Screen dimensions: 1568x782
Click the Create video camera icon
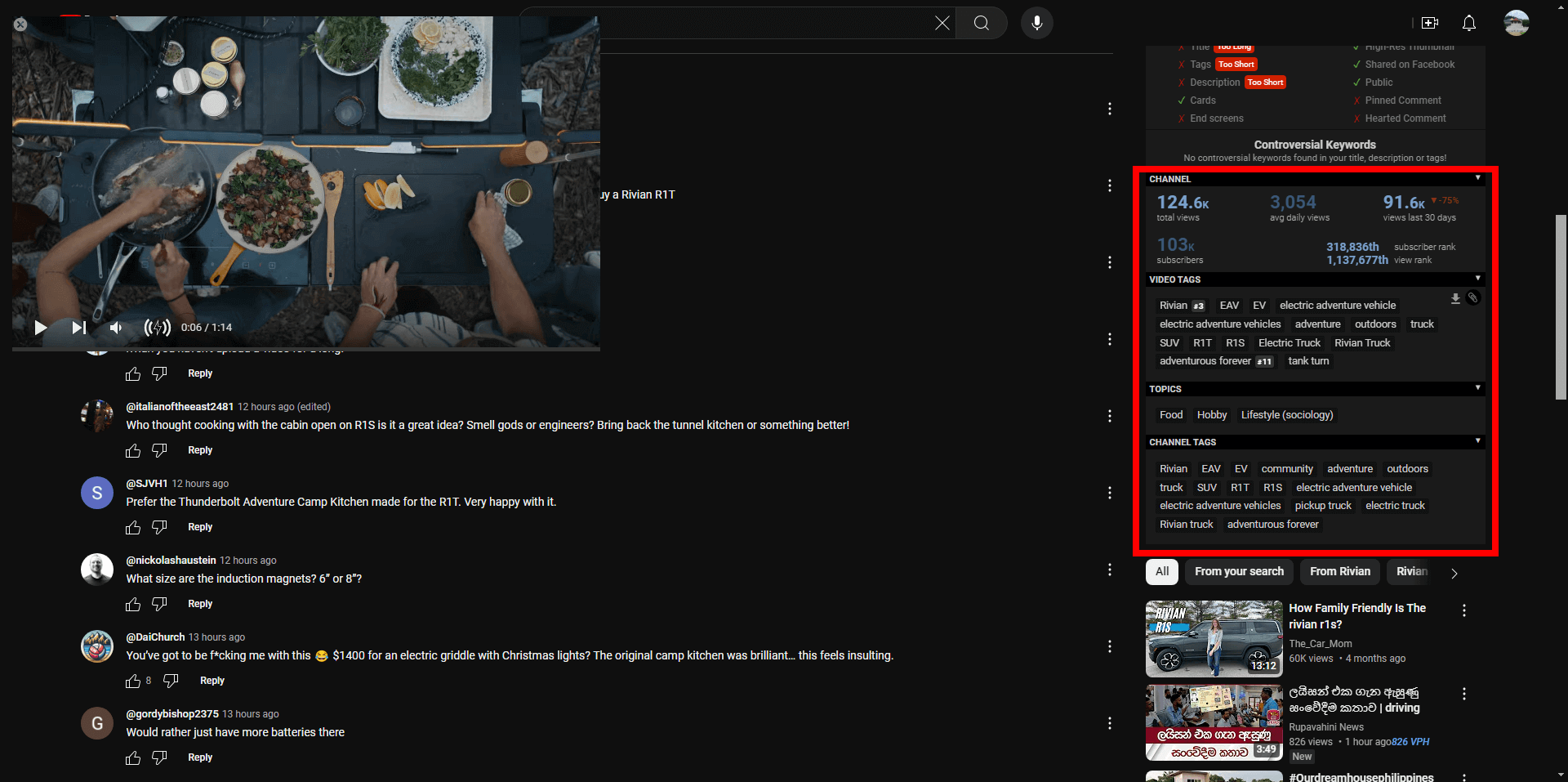coord(1430,23)
